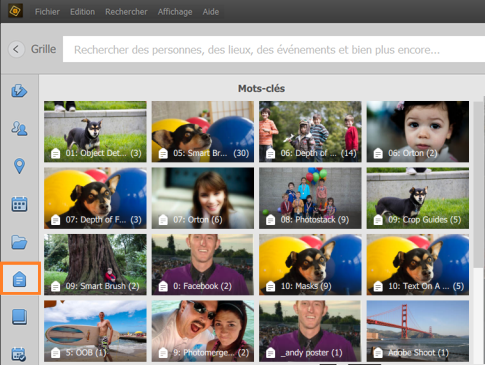The image size is (485, 365).
Task: Open the Rechercher menu
Action: click(126, 12)
